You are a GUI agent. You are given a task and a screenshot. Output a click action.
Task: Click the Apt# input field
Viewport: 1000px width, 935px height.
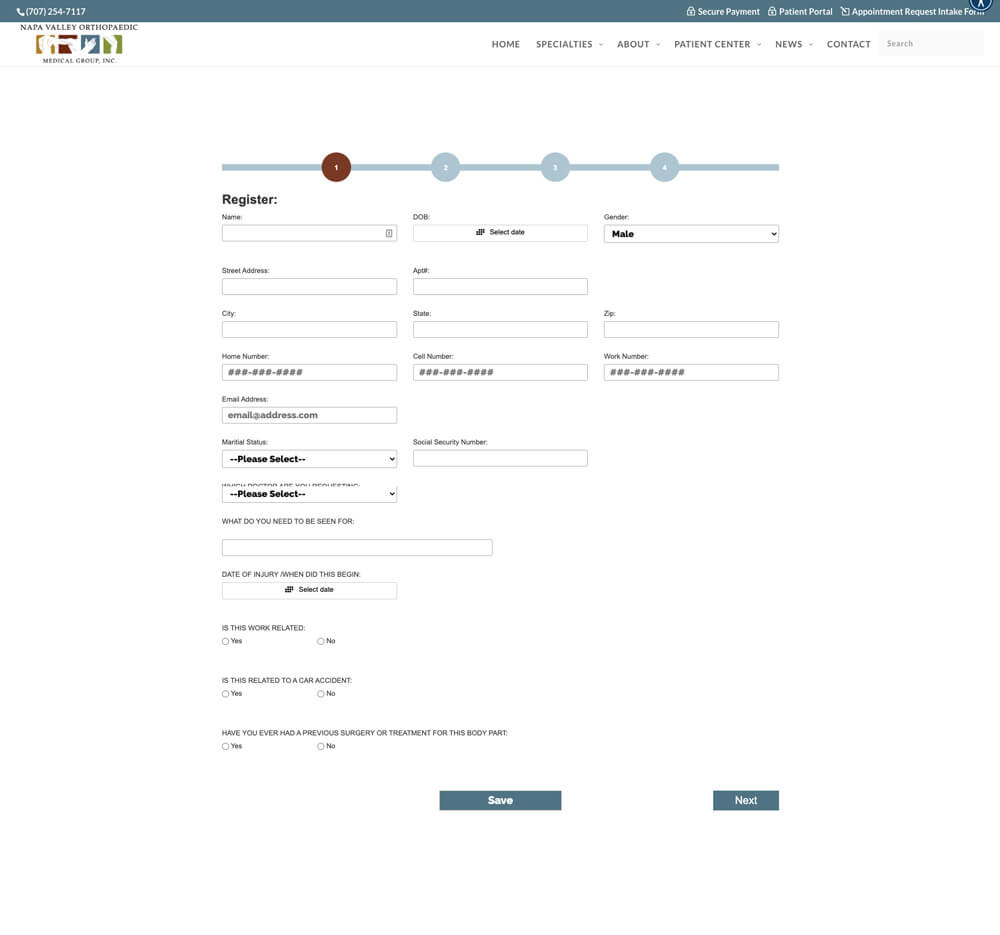[x=500, y=286]
